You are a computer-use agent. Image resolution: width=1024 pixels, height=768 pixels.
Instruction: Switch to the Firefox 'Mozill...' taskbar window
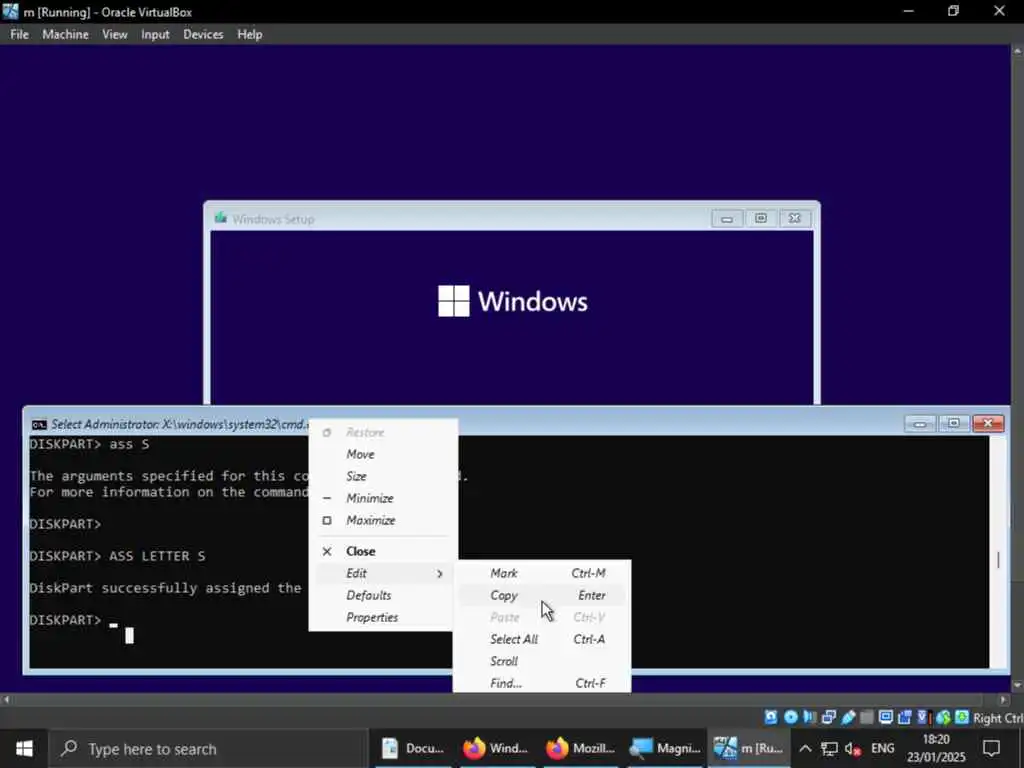580,748
